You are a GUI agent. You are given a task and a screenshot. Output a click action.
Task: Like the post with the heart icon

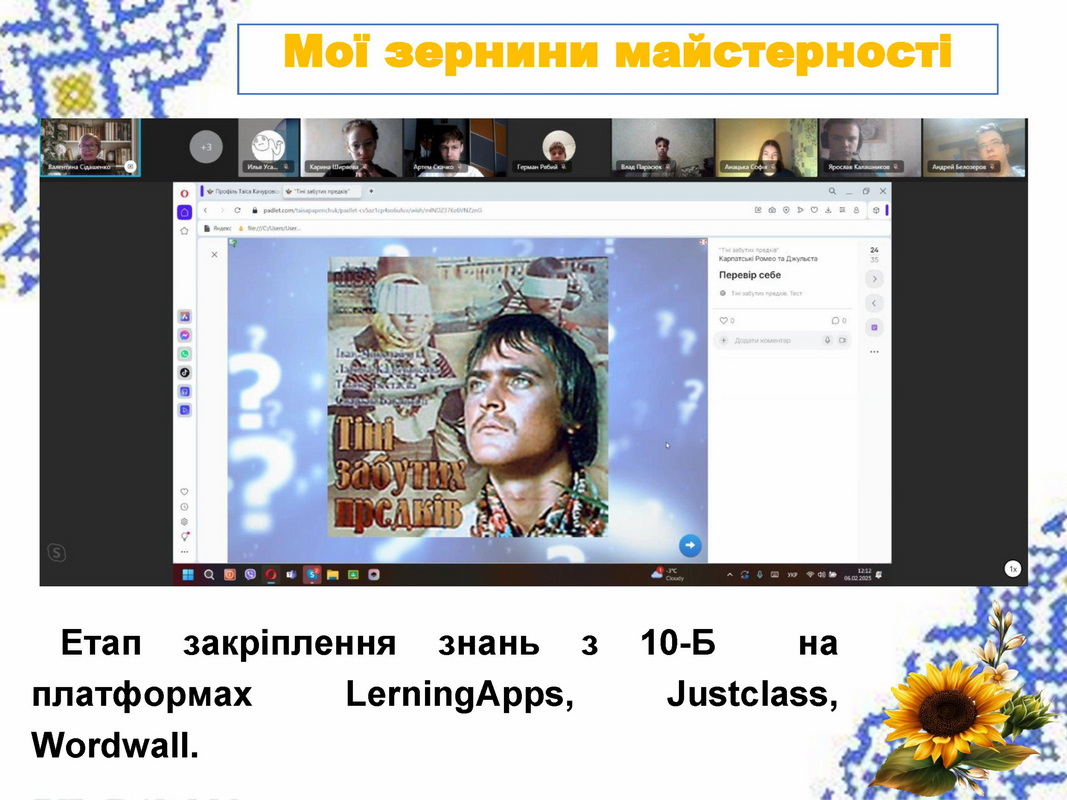[724, 321]
